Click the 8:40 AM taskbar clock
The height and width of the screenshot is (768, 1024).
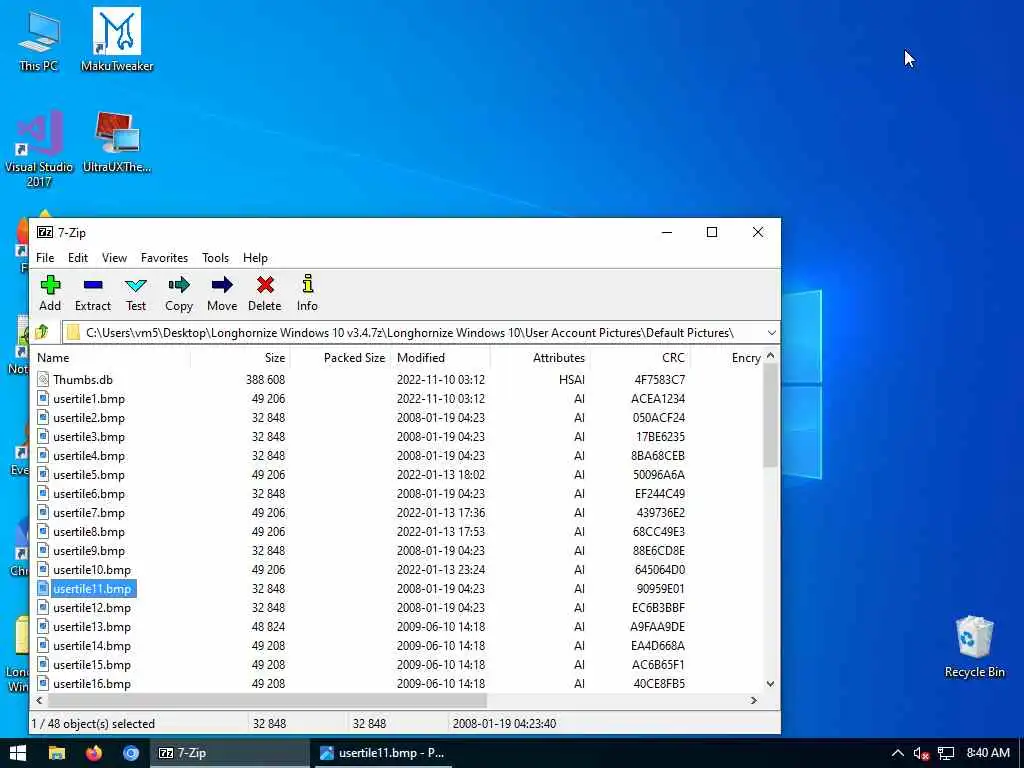point(987,753)
